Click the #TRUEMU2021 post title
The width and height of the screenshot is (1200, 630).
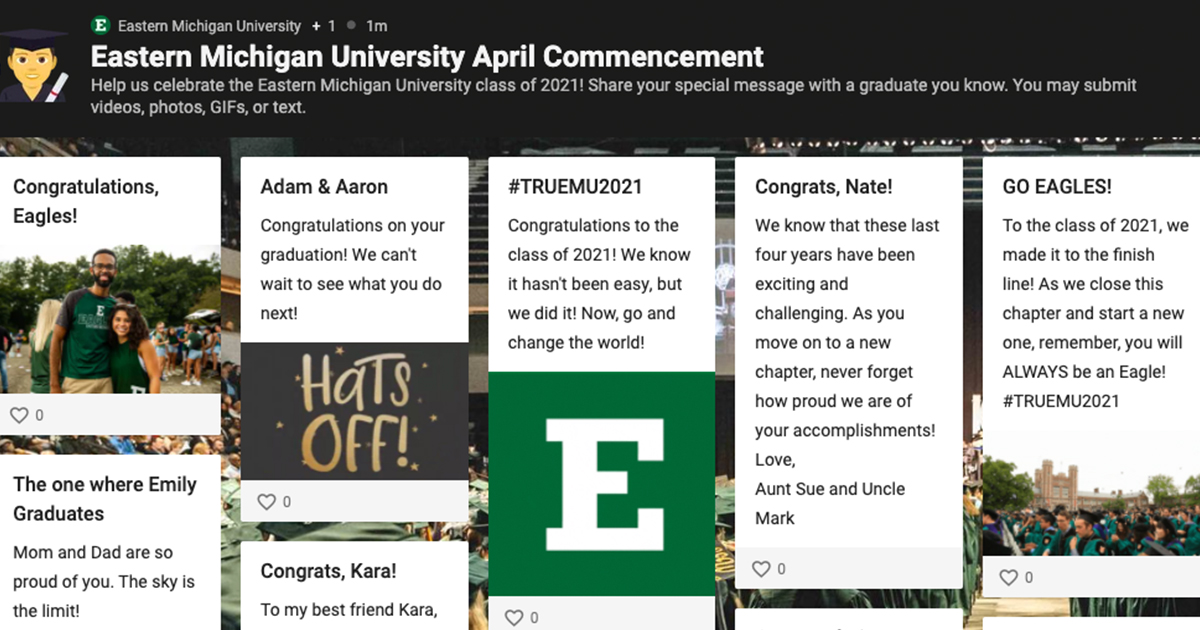click(575, 187)
